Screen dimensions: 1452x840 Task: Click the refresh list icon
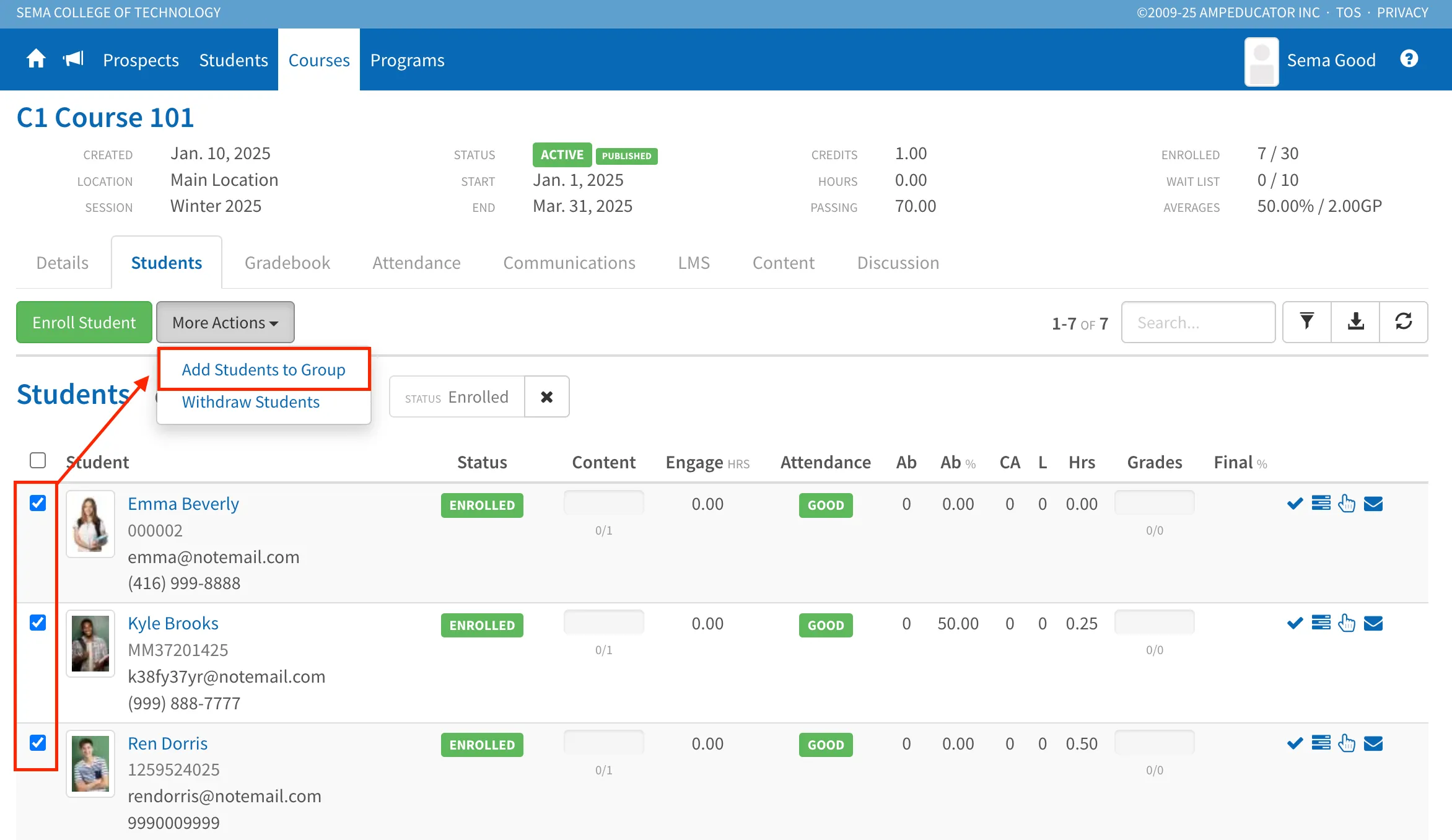[1404, 322]
